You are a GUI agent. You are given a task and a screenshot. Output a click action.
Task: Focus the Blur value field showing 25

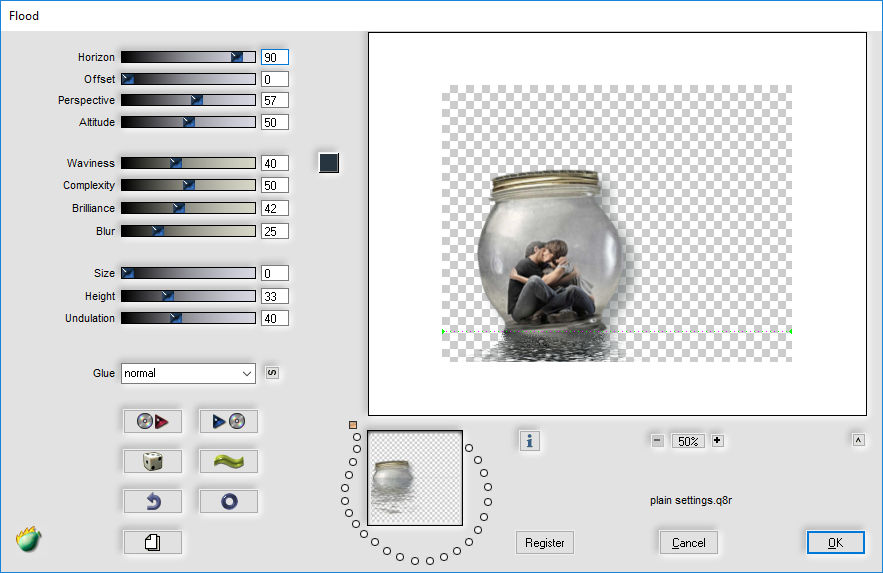click(275, 231)
